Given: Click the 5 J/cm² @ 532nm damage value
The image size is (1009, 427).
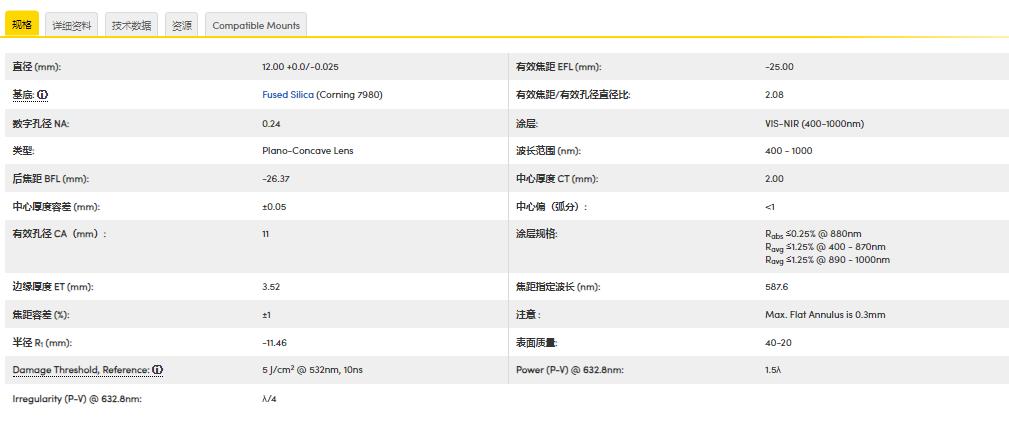Looking at the screenshot, I should pos(312,370).
